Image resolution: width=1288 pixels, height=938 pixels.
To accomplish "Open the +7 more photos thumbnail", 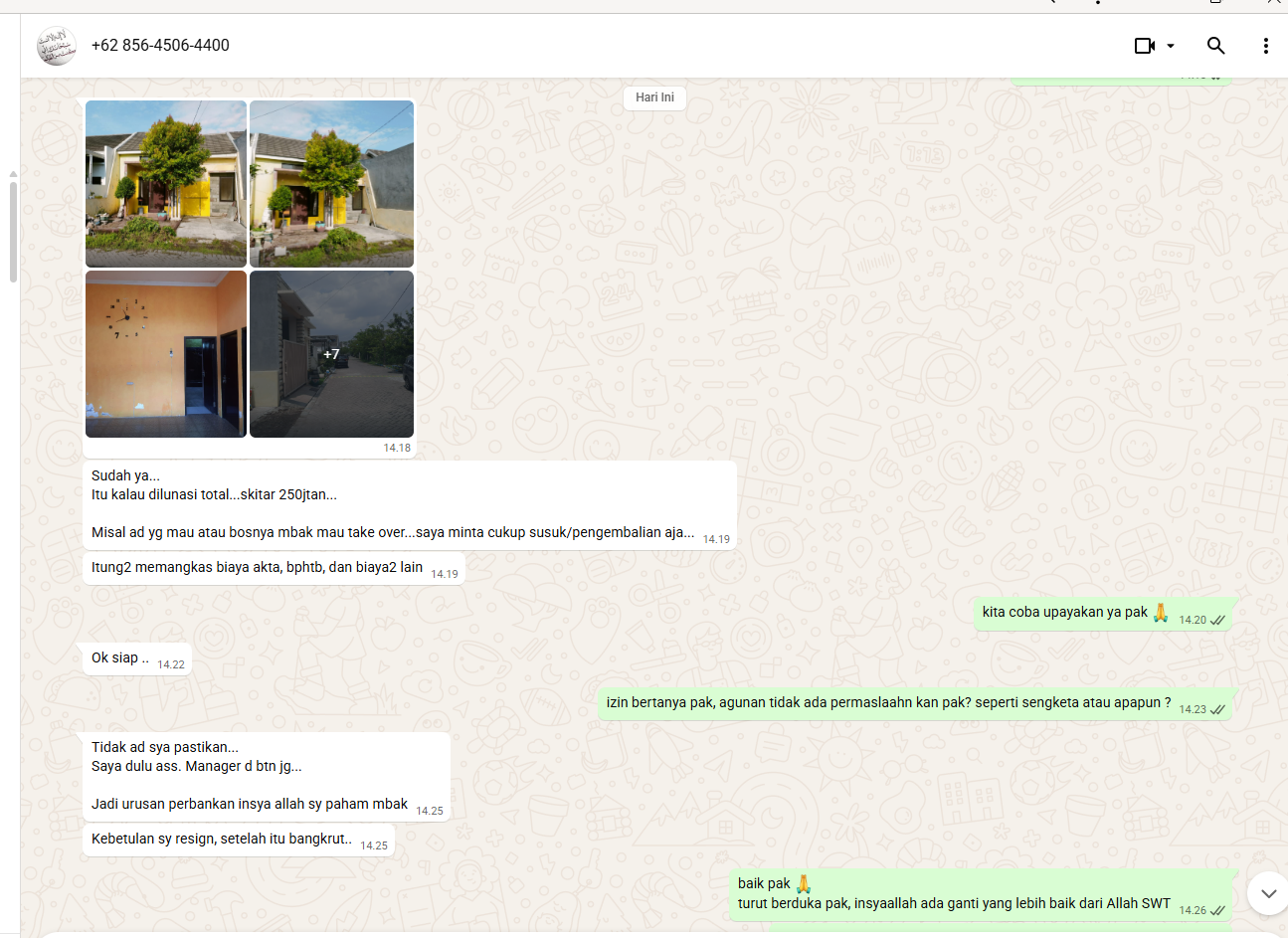I will (331, 354).
